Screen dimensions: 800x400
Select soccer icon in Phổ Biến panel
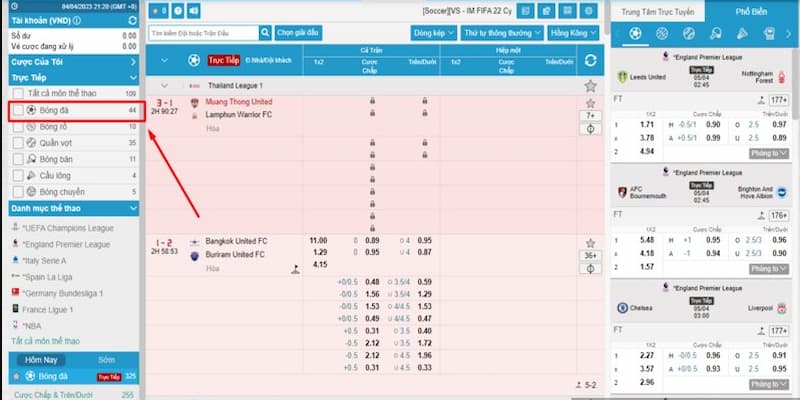pos(635,34)
